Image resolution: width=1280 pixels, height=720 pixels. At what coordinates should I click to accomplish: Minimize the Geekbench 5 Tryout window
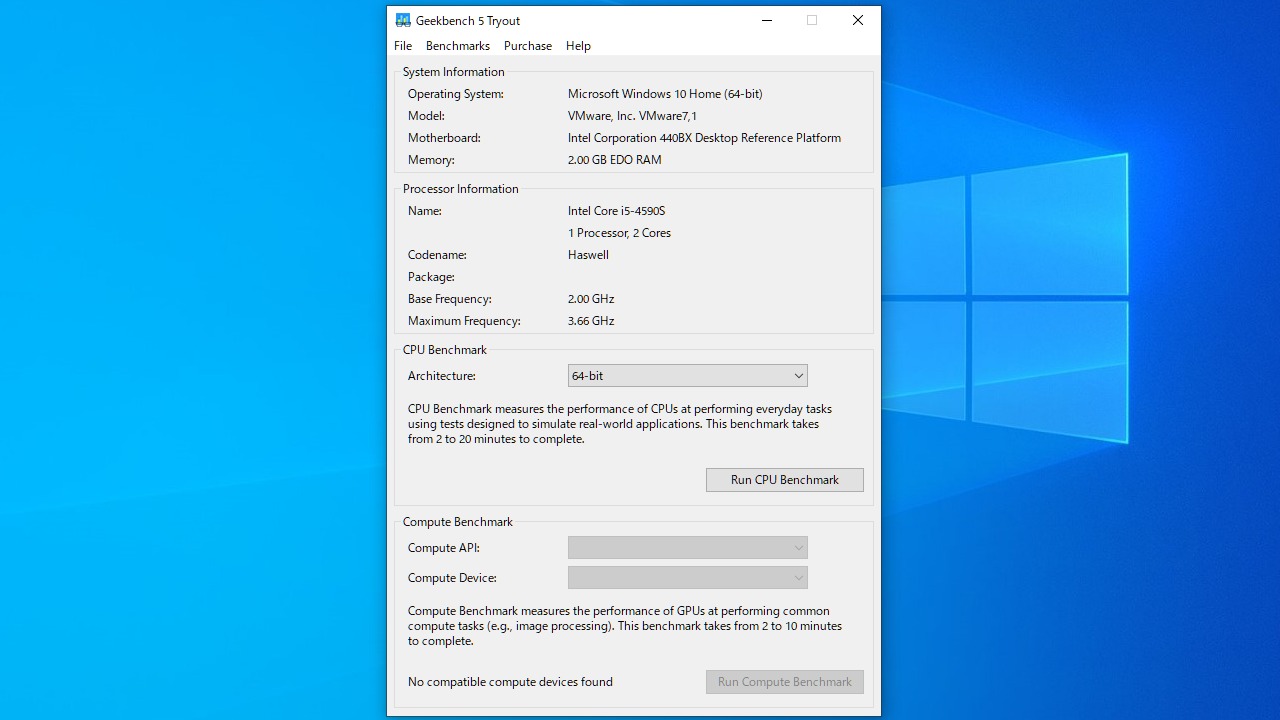tap(767, 20)
